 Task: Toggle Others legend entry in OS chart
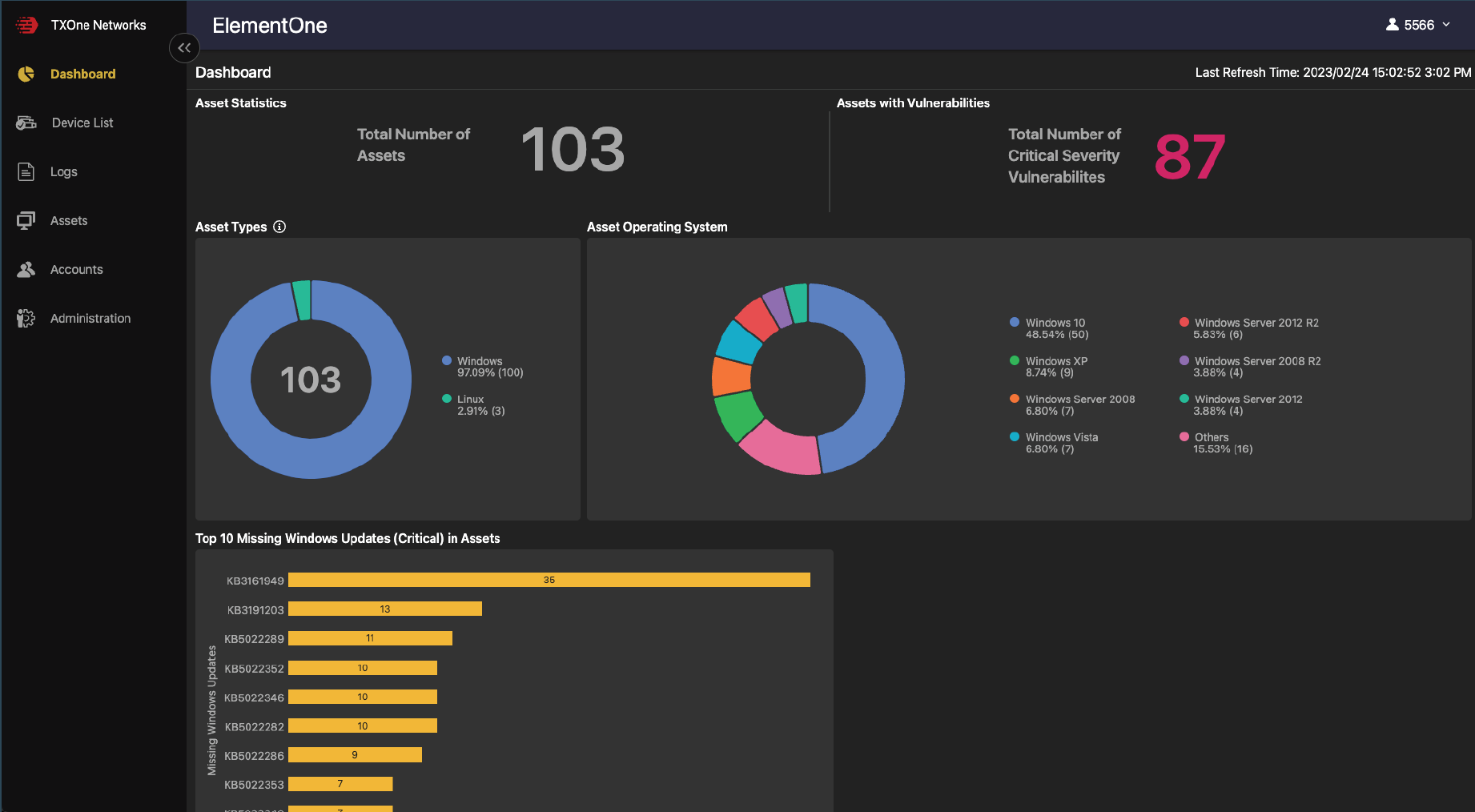(x=1216, y=443)
